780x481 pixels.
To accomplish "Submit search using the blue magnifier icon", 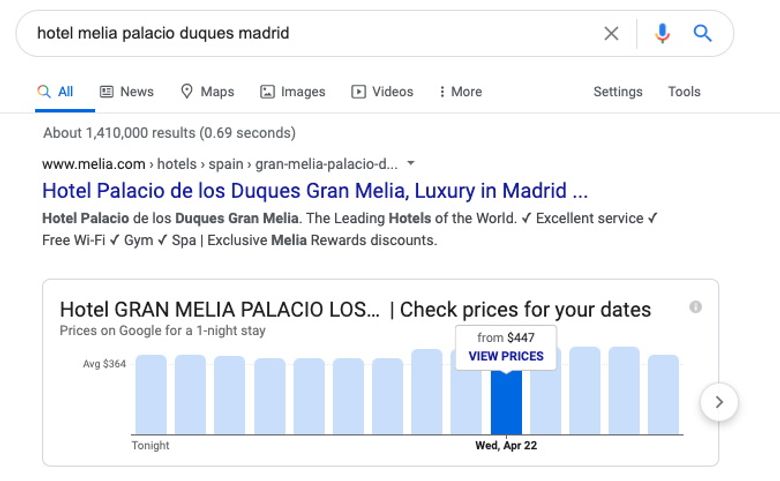I will (702, 33).
